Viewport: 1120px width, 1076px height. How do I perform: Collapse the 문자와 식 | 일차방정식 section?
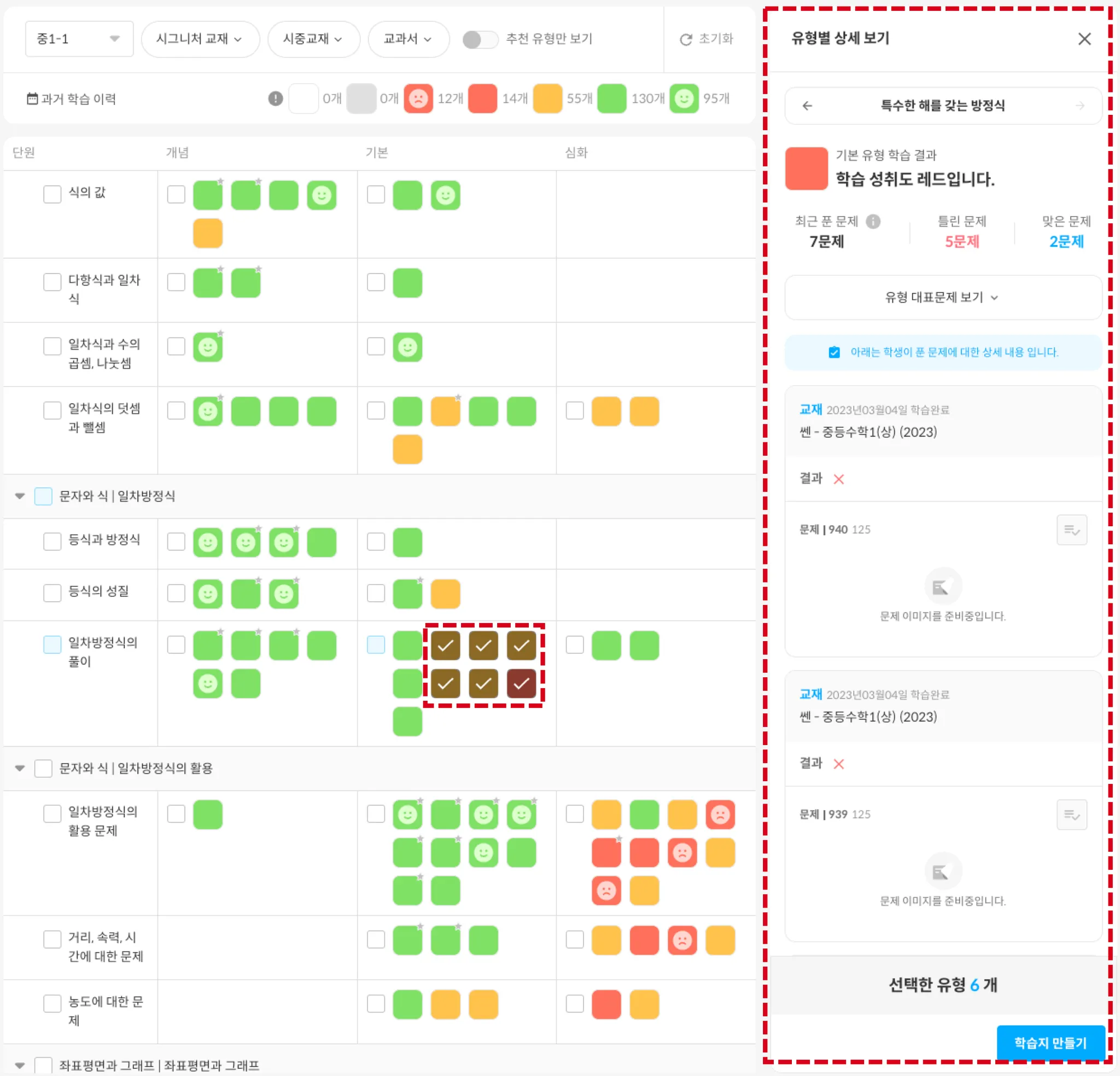pos(20,496)
